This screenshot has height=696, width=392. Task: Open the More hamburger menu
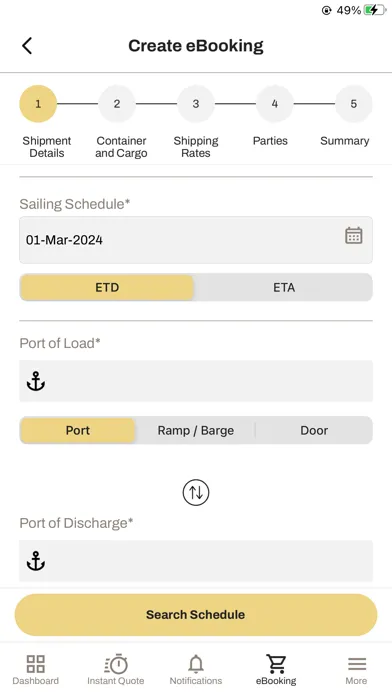[x=356, y=664]
